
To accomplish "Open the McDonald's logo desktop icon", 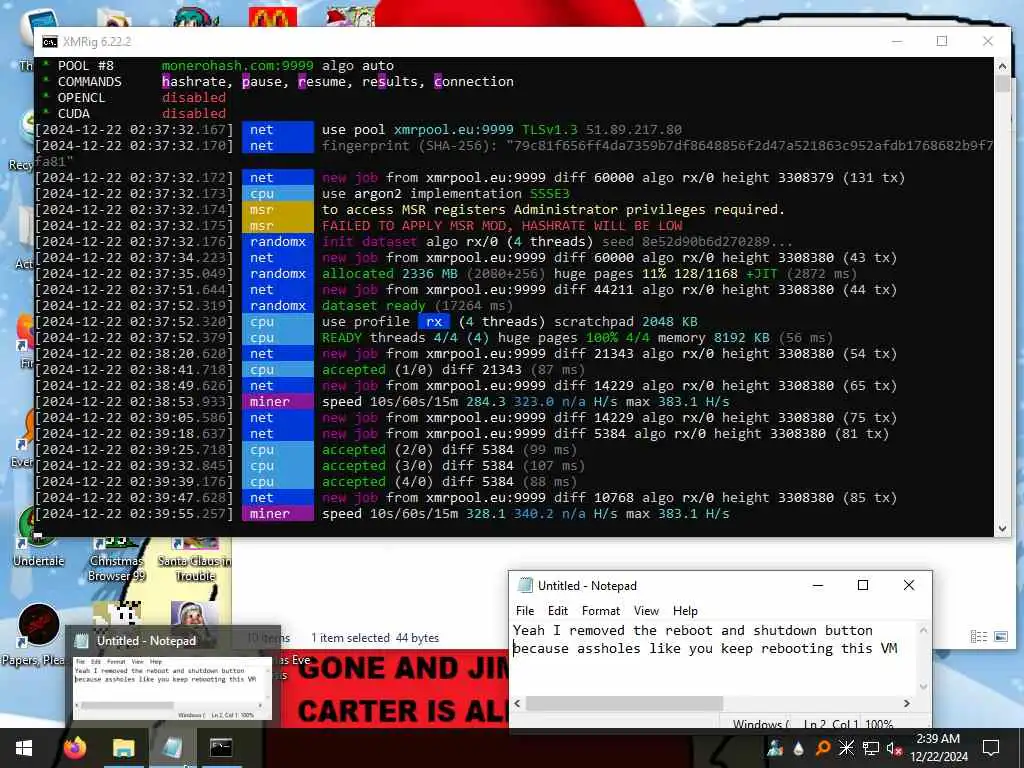I will coord(272,16).
